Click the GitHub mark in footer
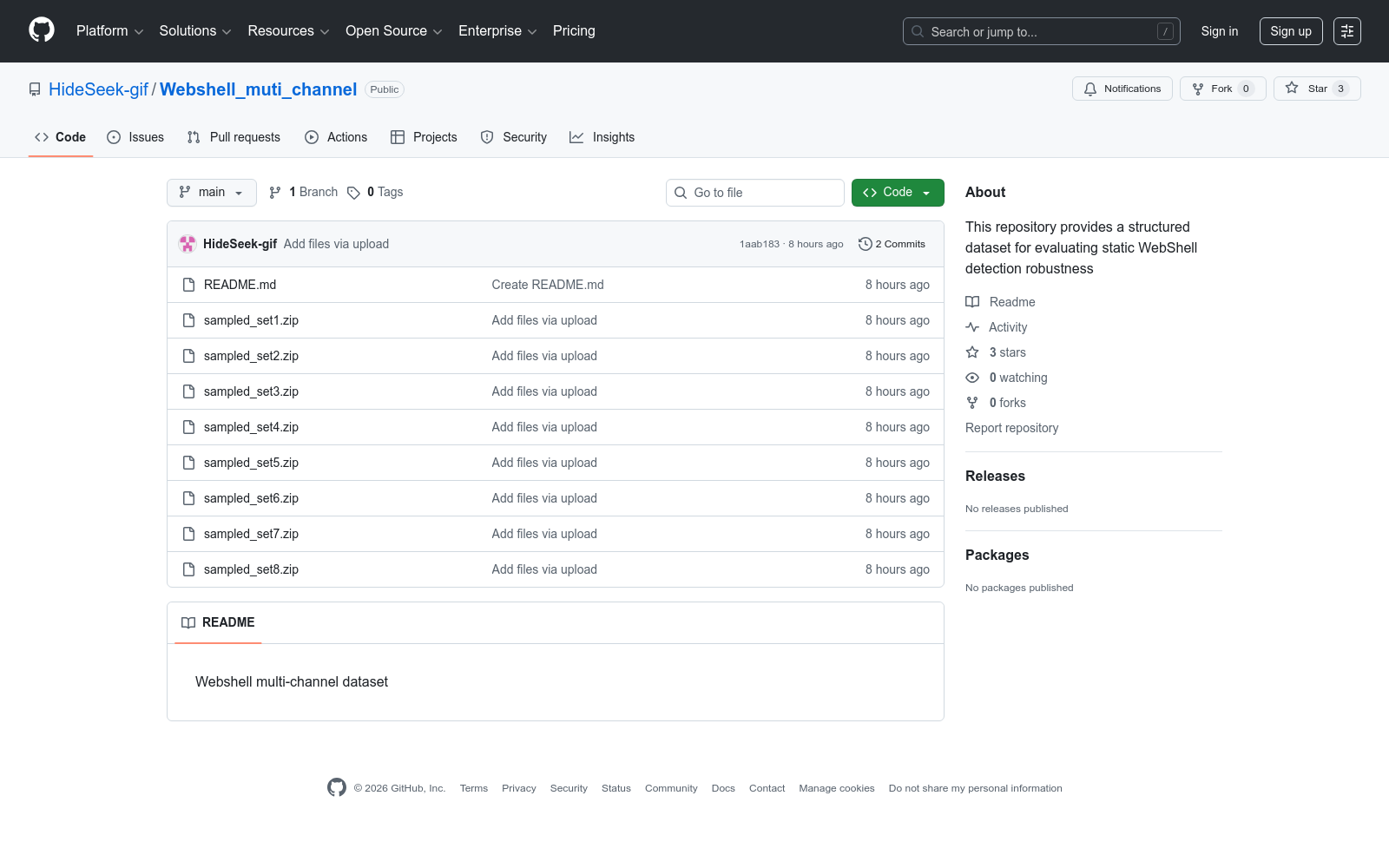This screenshot has width=1389, height=868. pos(337,787)
